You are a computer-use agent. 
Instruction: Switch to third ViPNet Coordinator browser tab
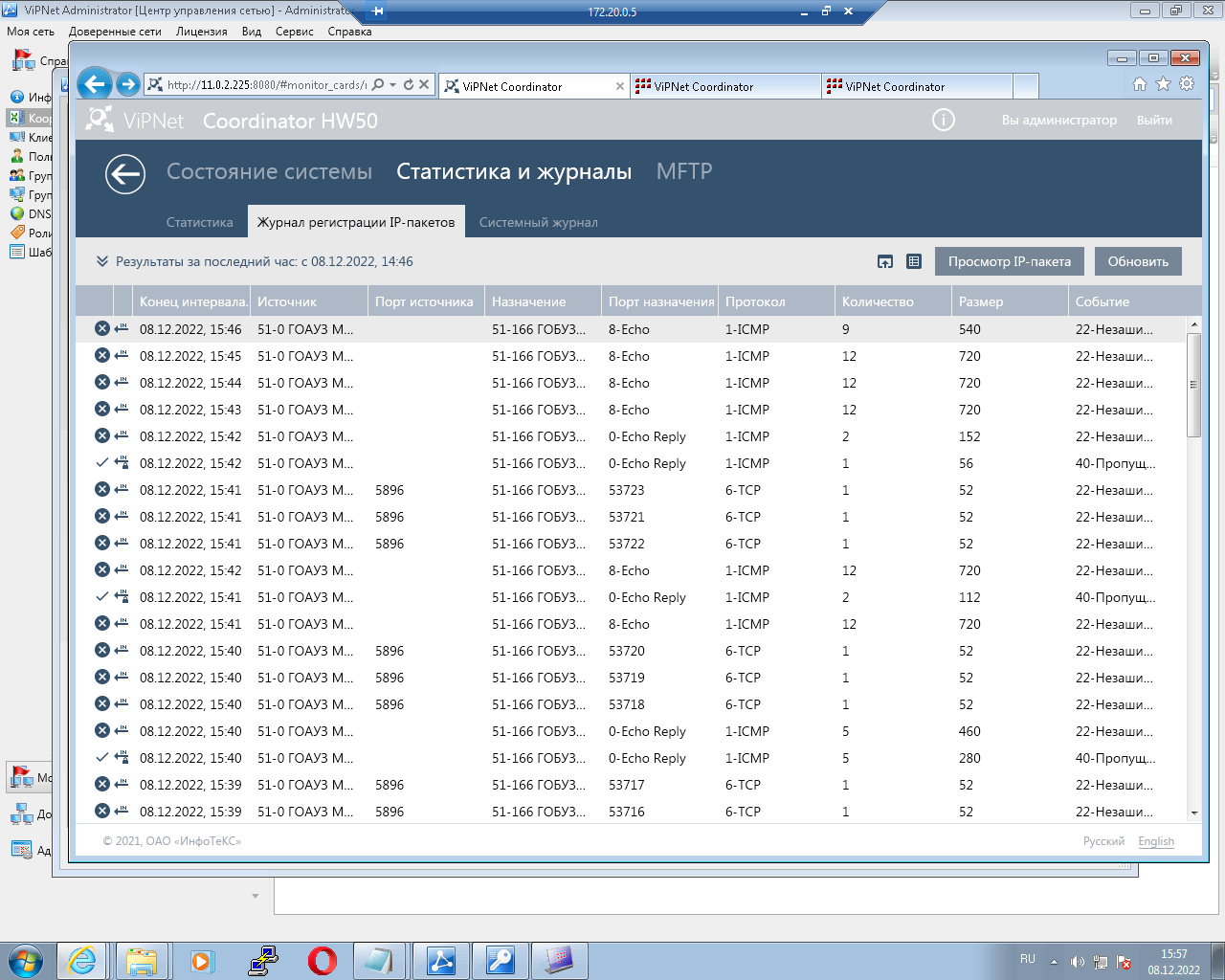pos(917,86)
